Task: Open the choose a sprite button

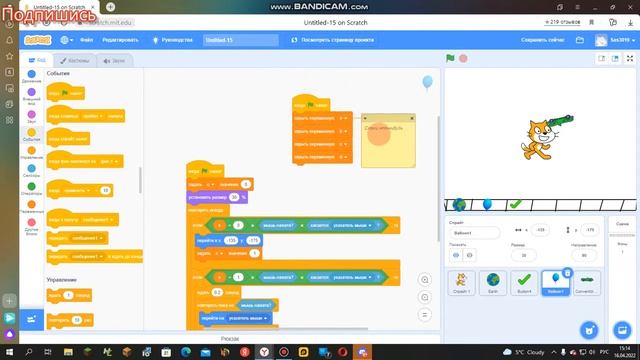Action: click(589, 330)
